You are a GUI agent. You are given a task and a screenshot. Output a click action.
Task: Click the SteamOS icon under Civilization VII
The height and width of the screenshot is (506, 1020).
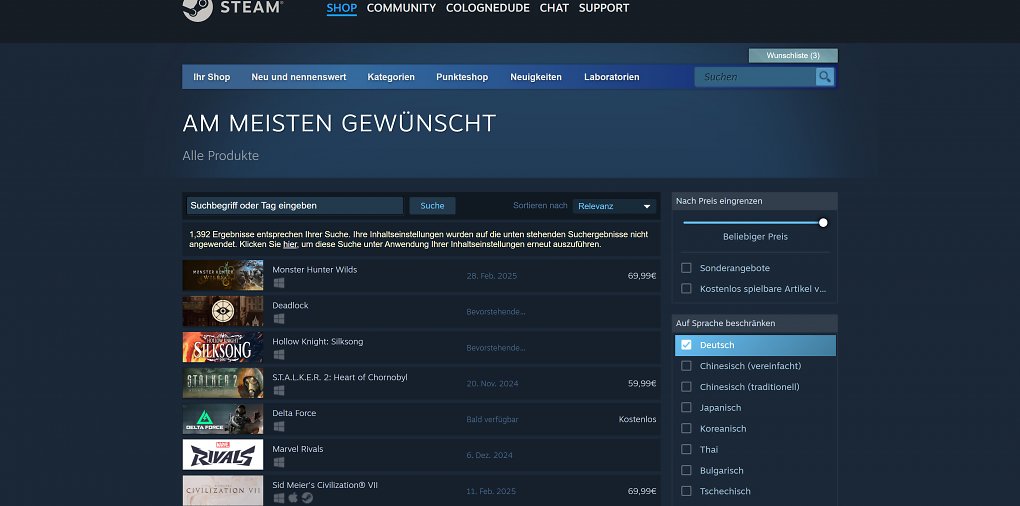coord(307,498)
